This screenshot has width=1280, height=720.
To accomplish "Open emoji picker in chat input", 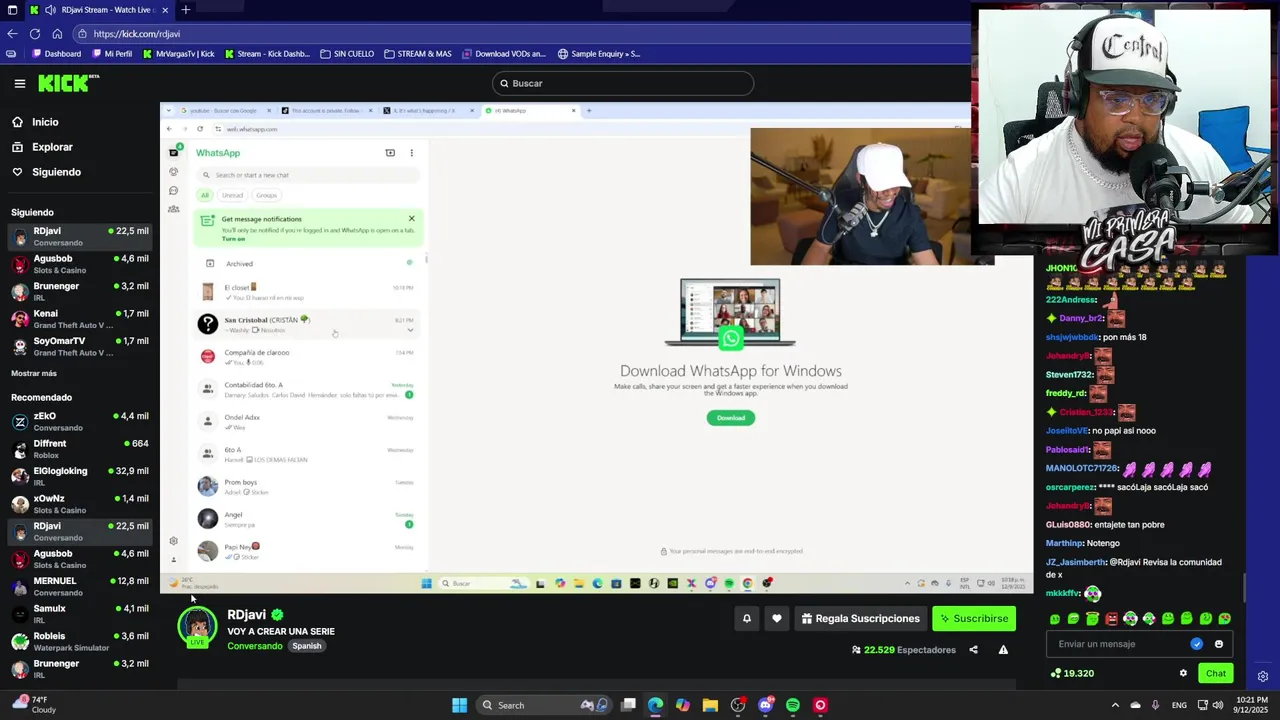I will [x=1219, y=644].
